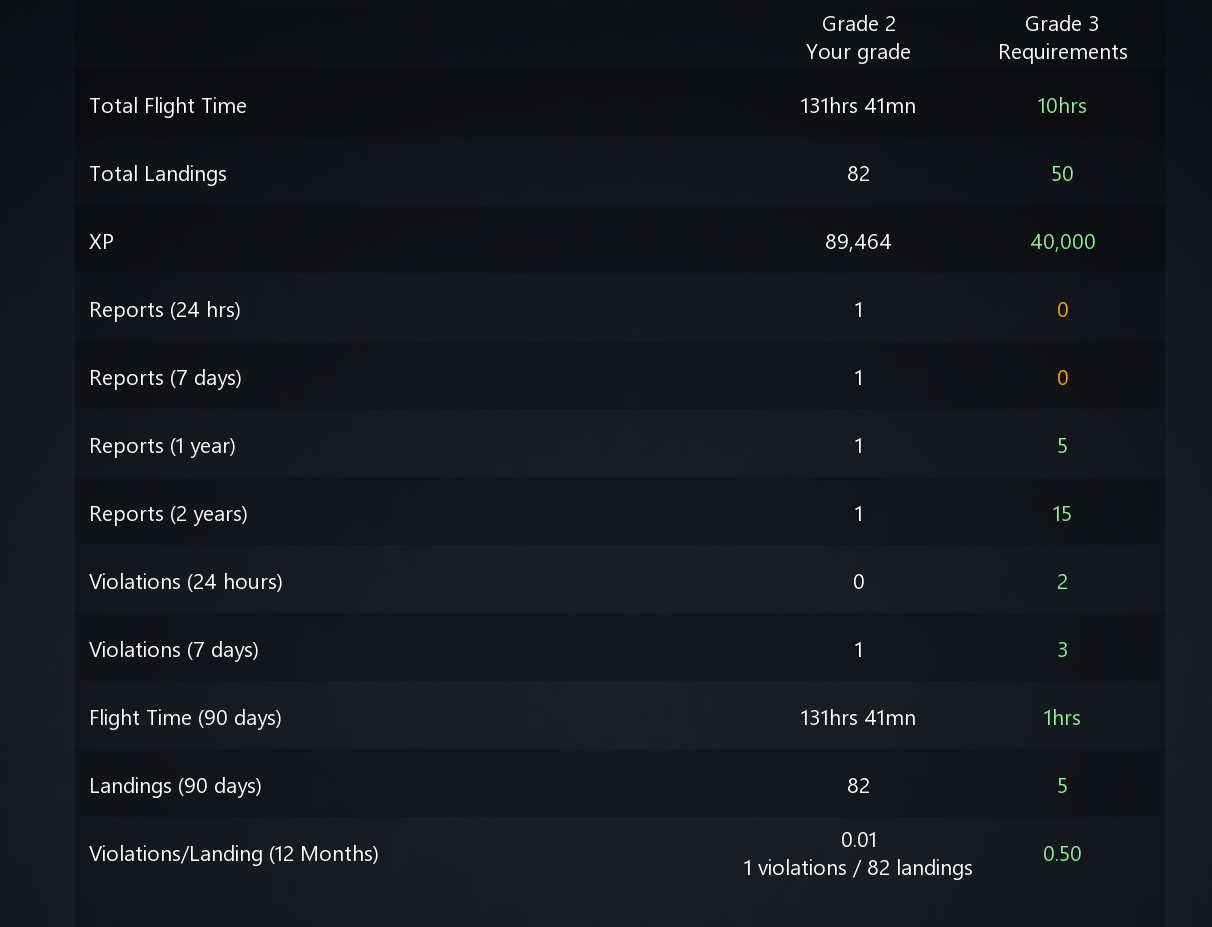Select the Reports (1 year) label

pos(162,446)
